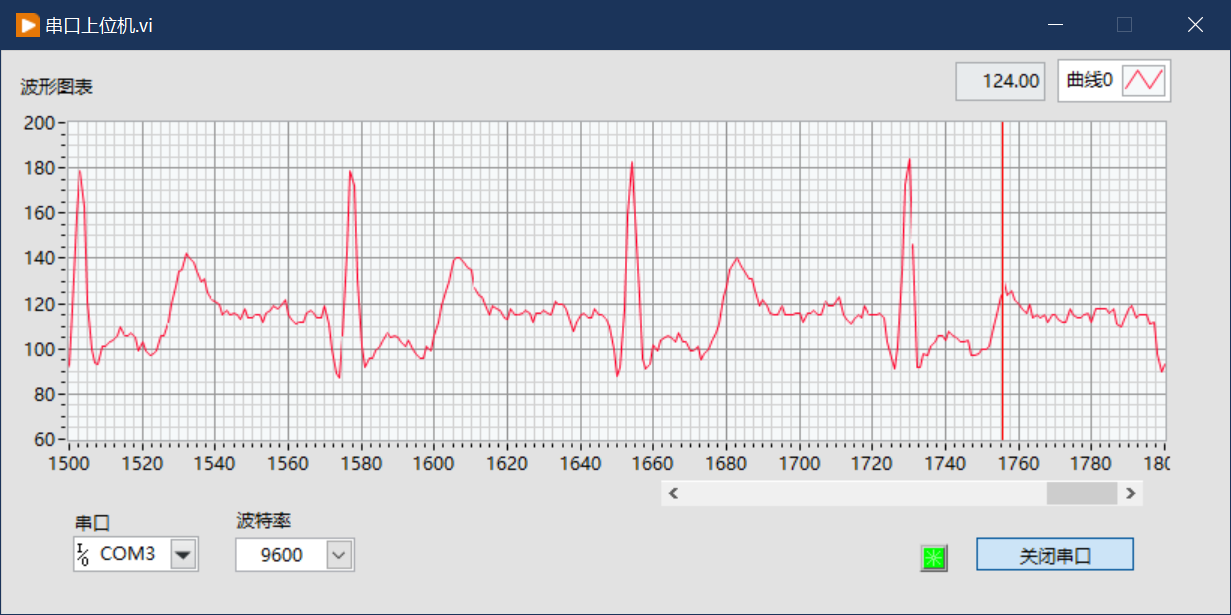Click the 串口 label

tap(92, 523)
